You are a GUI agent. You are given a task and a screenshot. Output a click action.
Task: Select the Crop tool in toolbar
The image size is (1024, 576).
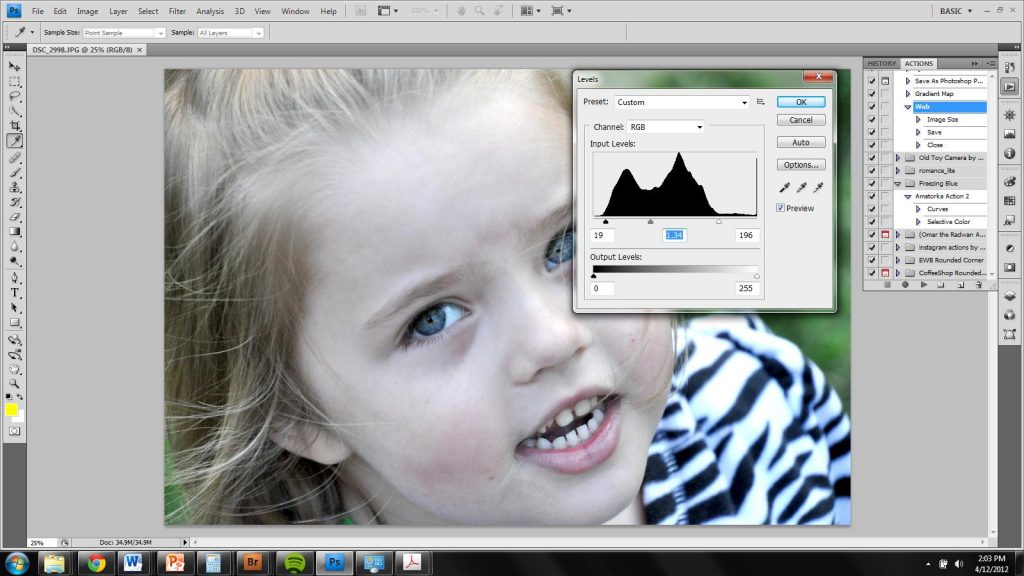[15, 125]
